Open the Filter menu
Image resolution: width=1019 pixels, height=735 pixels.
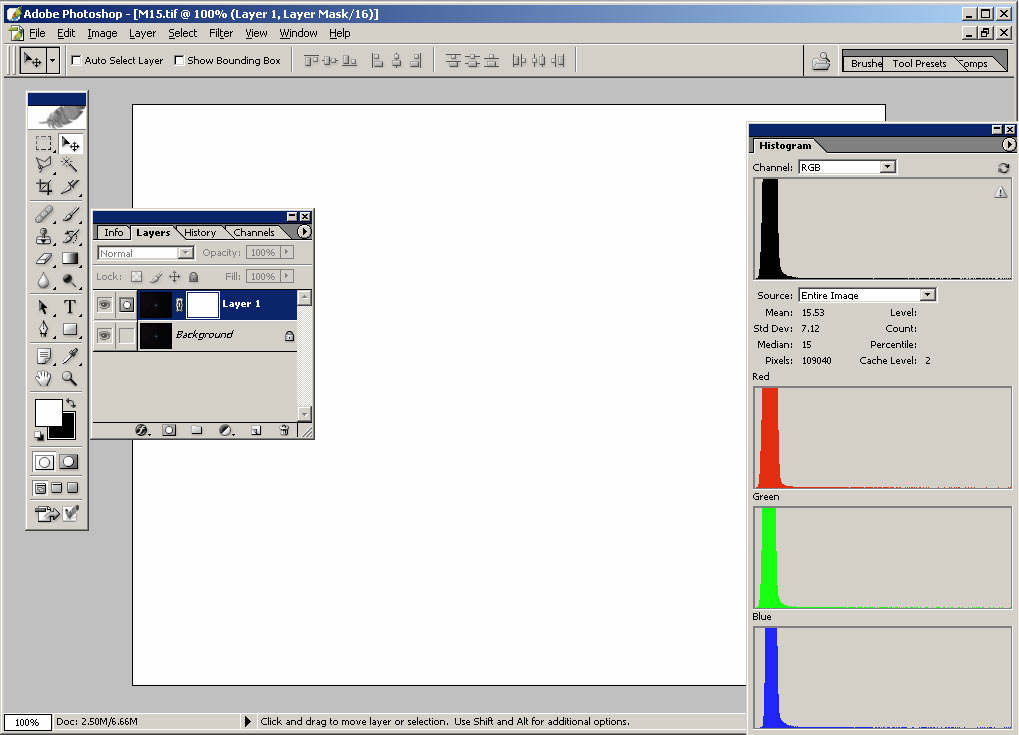click(221, 33)
